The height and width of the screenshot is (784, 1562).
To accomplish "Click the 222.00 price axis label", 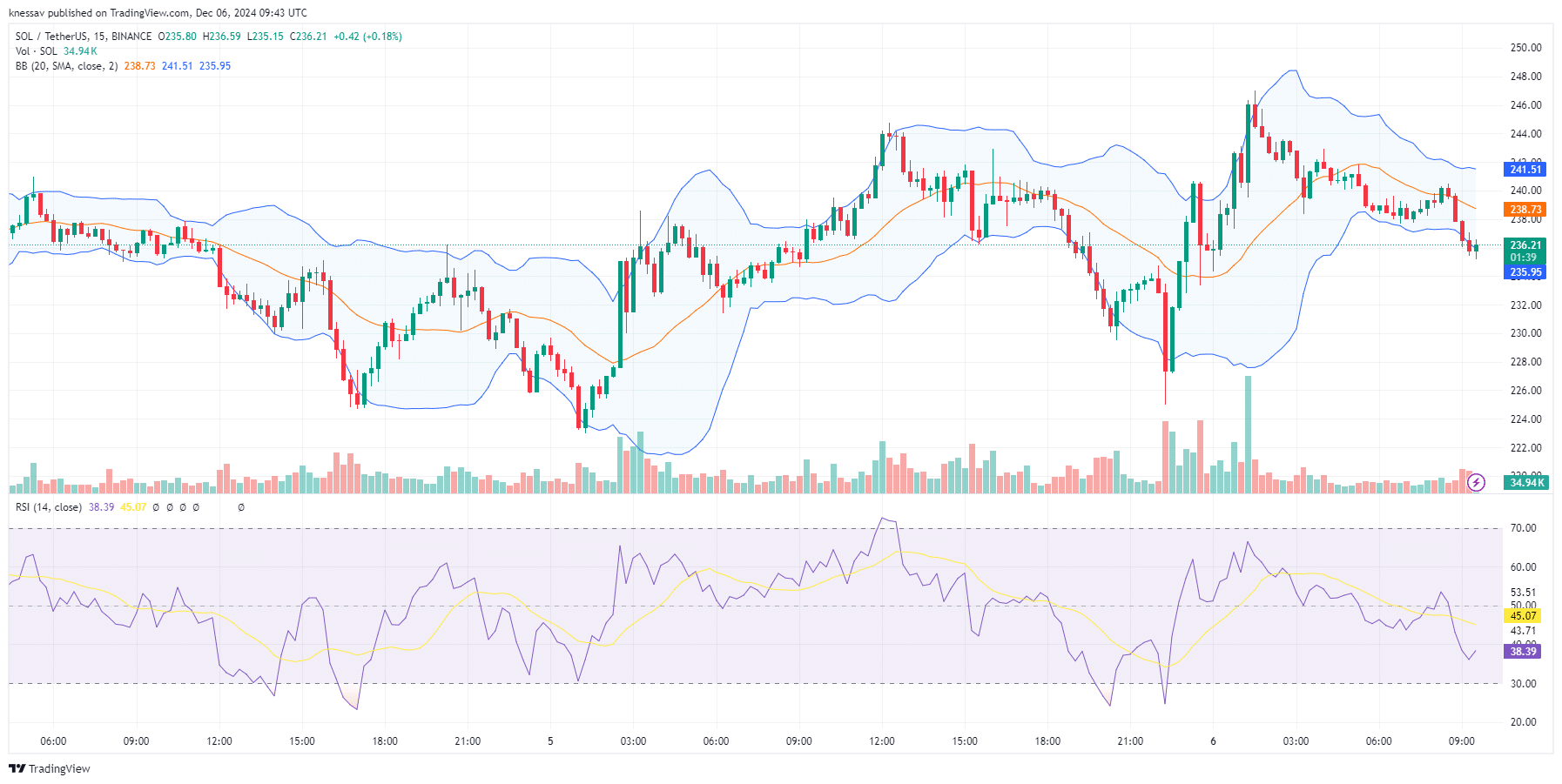I will pos(1525,448).
